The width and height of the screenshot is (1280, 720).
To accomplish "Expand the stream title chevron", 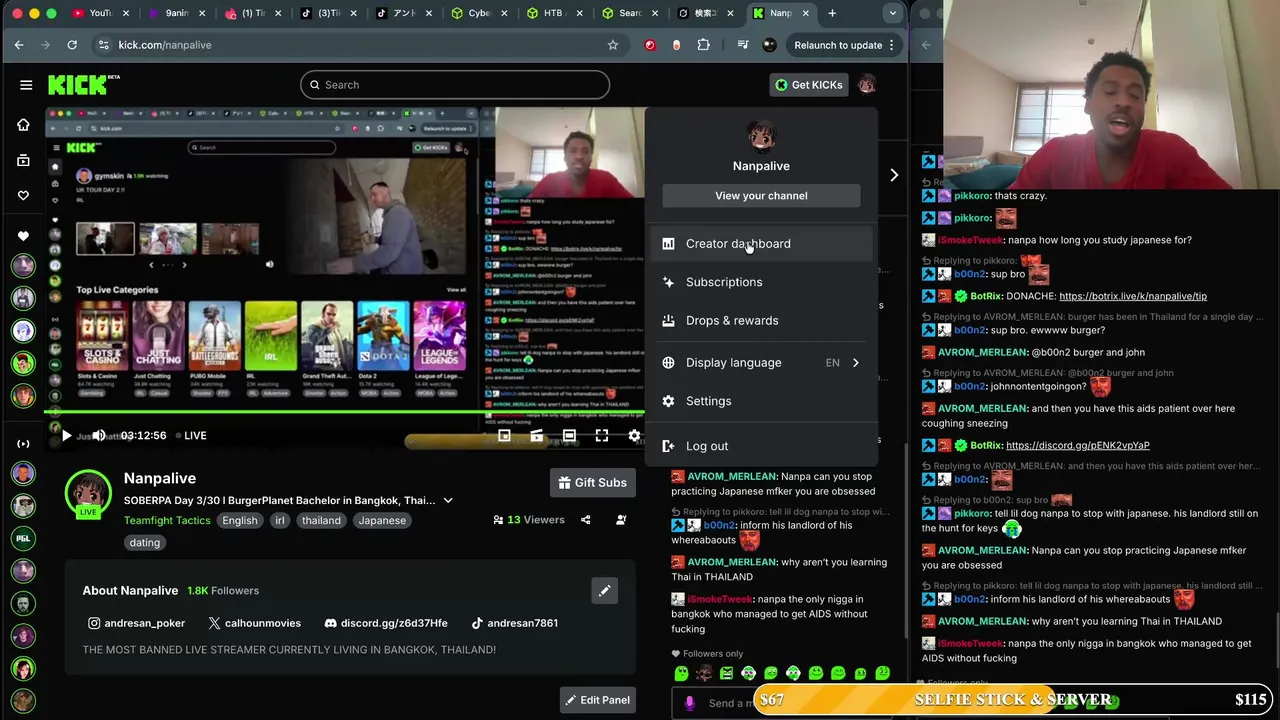I will pos(448,500).
